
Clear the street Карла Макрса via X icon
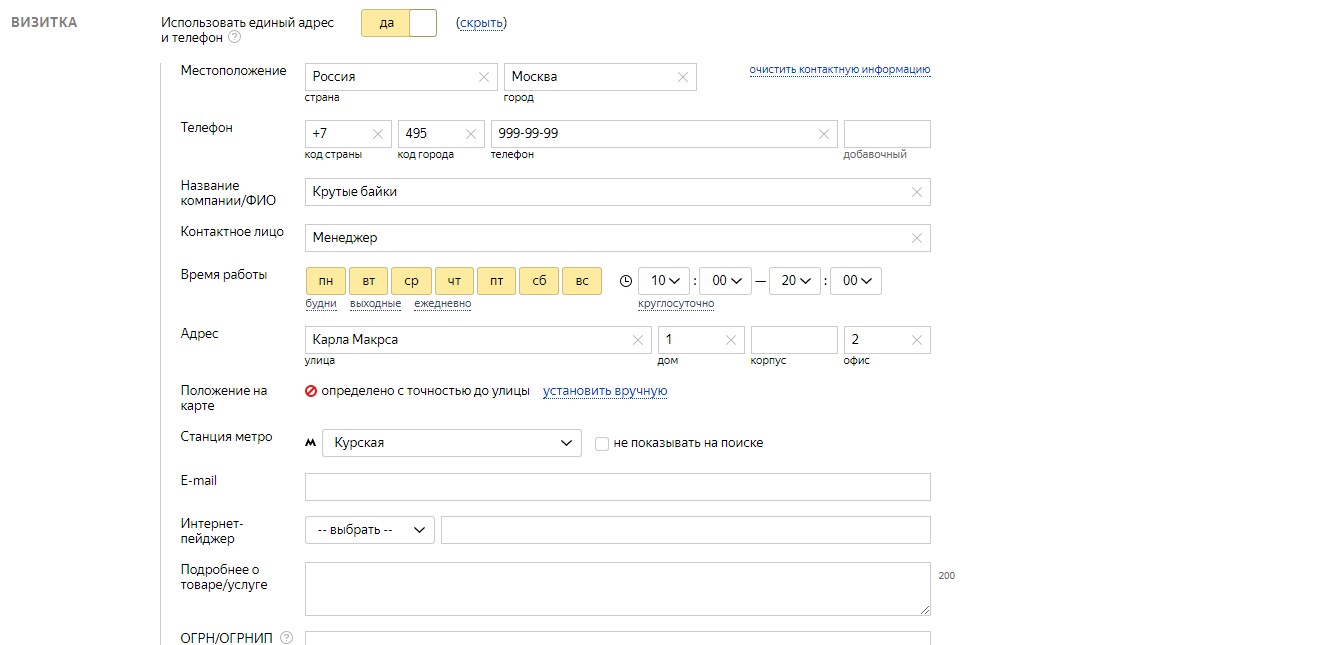coord(638,340)
